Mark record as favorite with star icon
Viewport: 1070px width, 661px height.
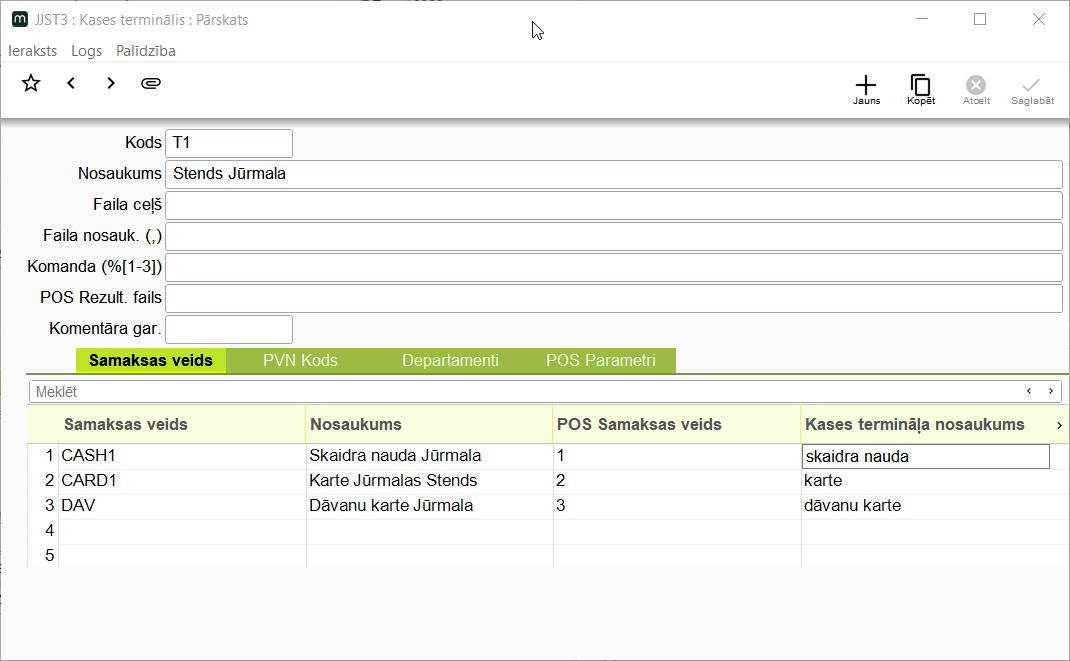coord(31,83)
